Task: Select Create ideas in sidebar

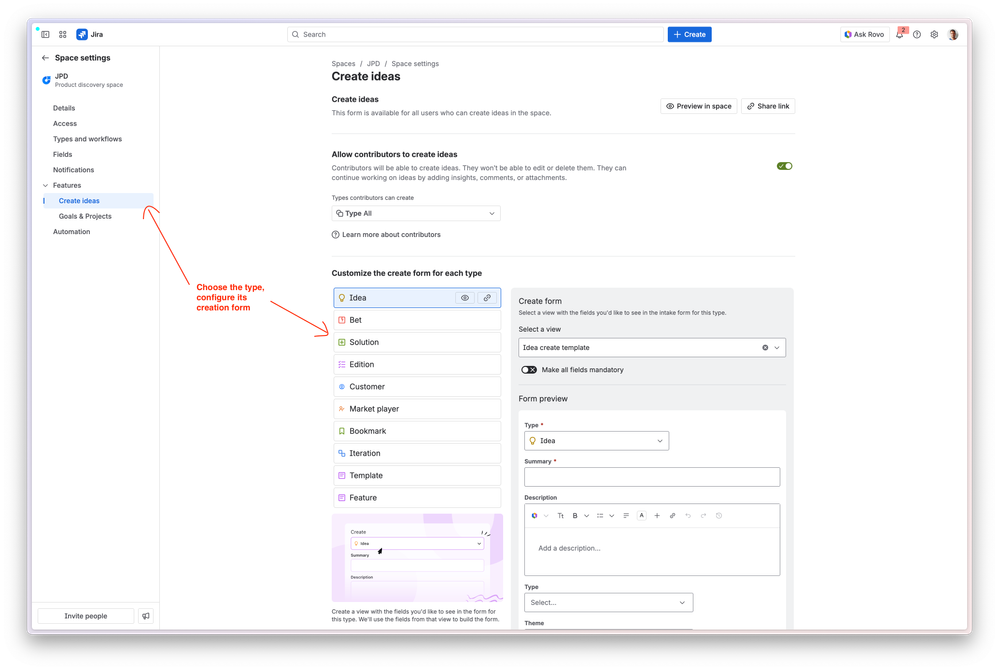Action: [x=98, y=201]
